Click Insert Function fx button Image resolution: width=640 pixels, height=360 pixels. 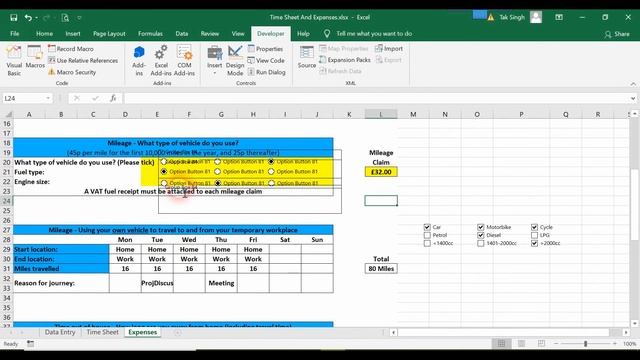[113, 98]
